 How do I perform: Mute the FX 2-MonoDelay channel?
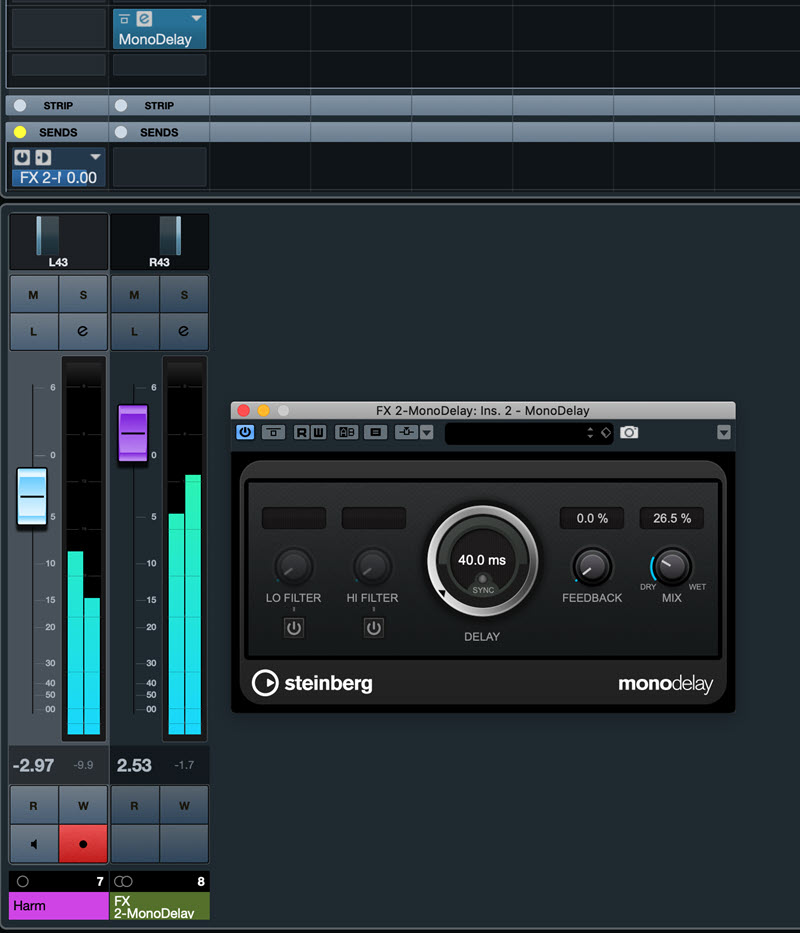click(134, 295)
